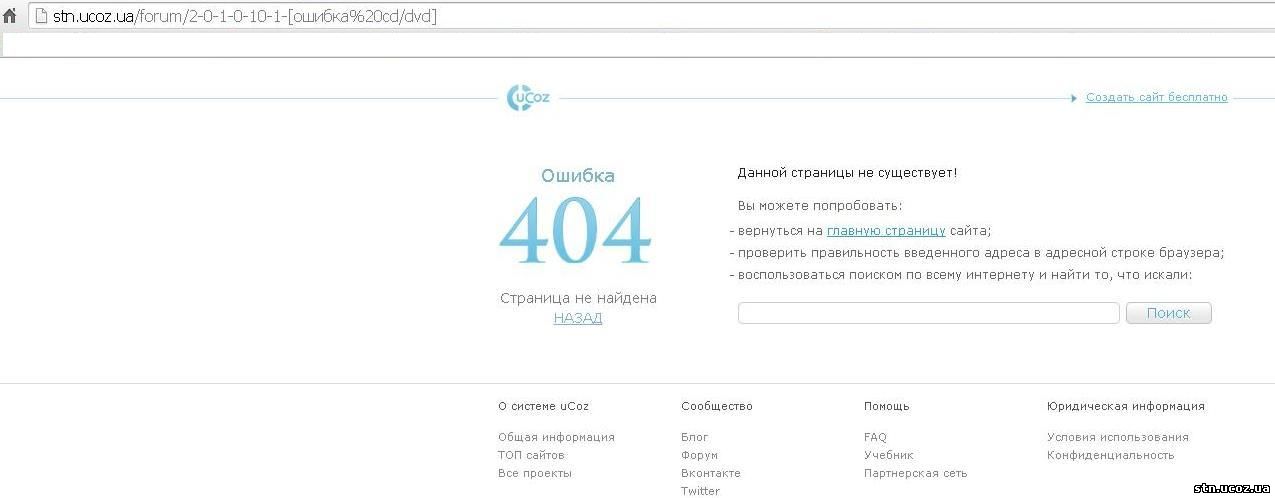Open the главную страницу link

tap(886, 230)
